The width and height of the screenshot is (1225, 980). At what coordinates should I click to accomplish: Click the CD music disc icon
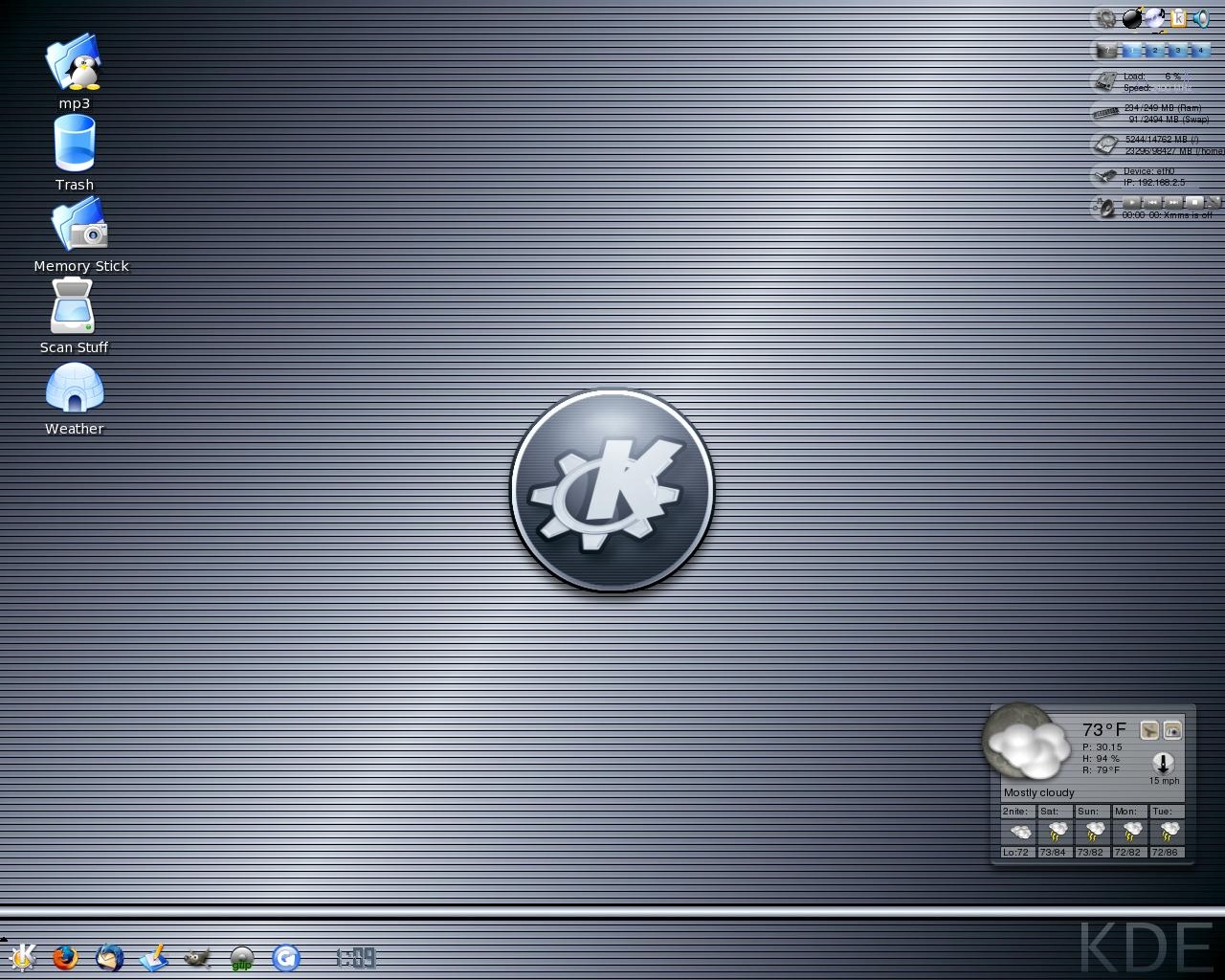tap(1155, 17)
